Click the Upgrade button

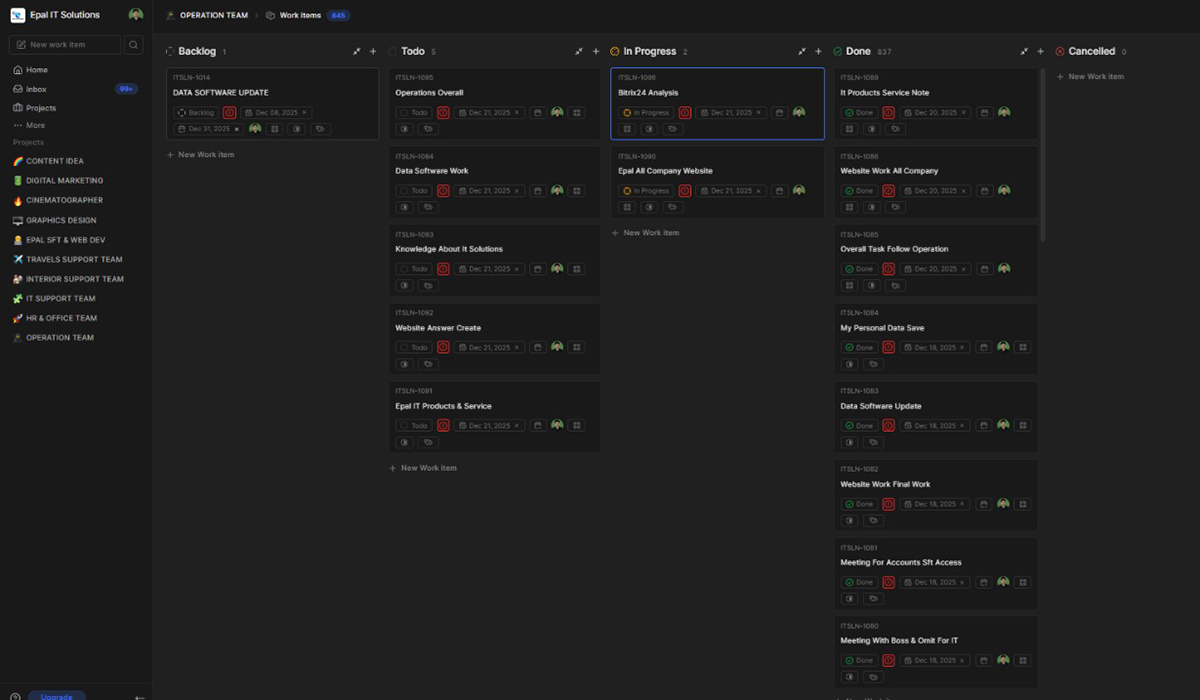pos(56,696)
